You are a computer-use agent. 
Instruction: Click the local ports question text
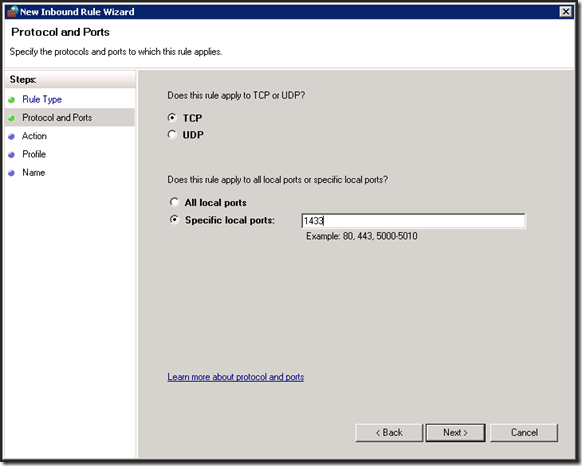coord(277,180)
